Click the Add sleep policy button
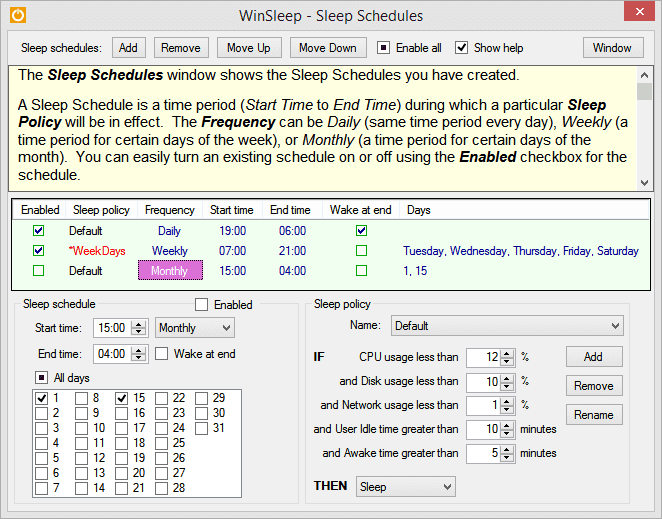The image size is (662, 519). pyautogui.click(x=594, y=357)
